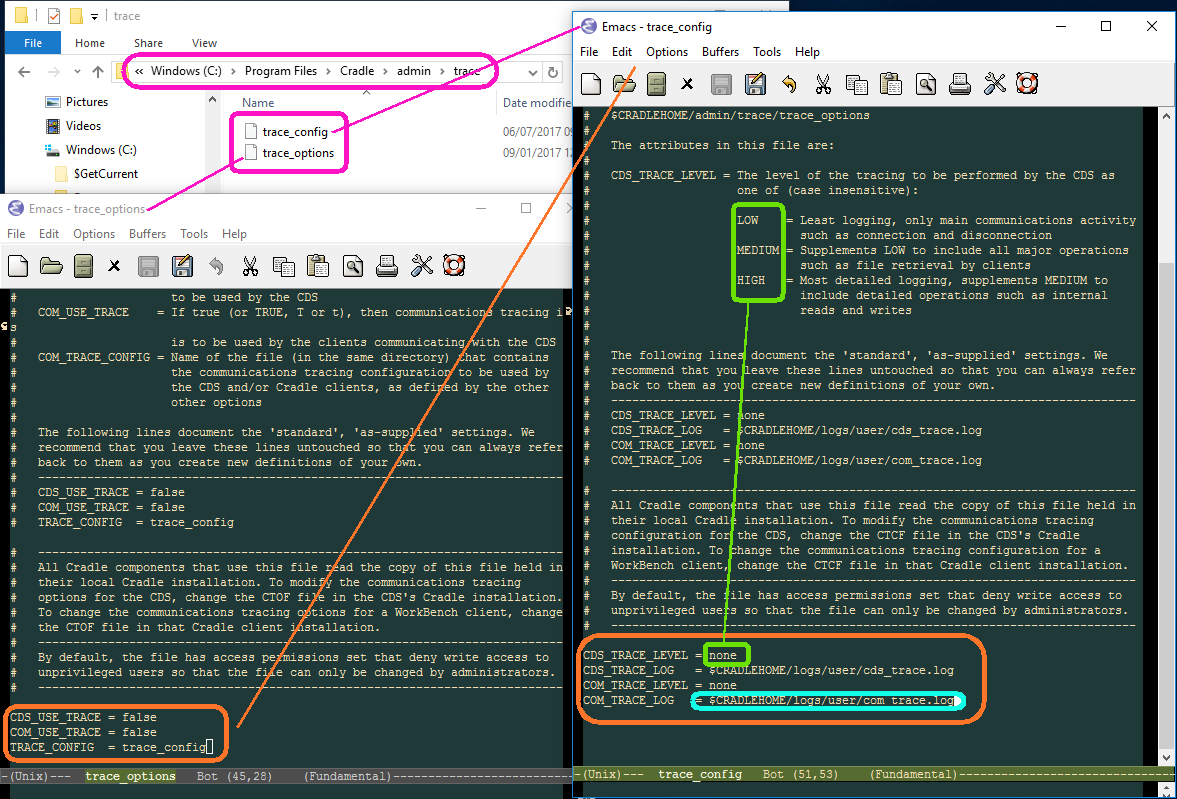
Task: Click Search icon in trace_config Emacs toolbar
Action: pos(926,84)
